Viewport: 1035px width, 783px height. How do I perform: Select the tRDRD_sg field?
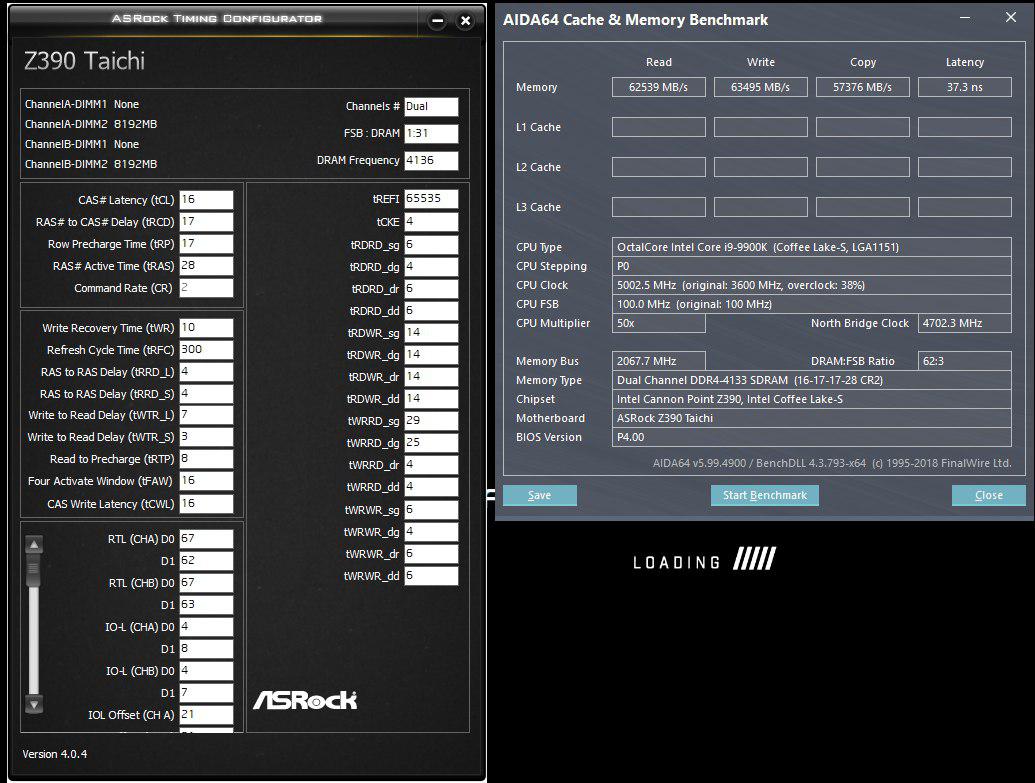tap(431, 245)
